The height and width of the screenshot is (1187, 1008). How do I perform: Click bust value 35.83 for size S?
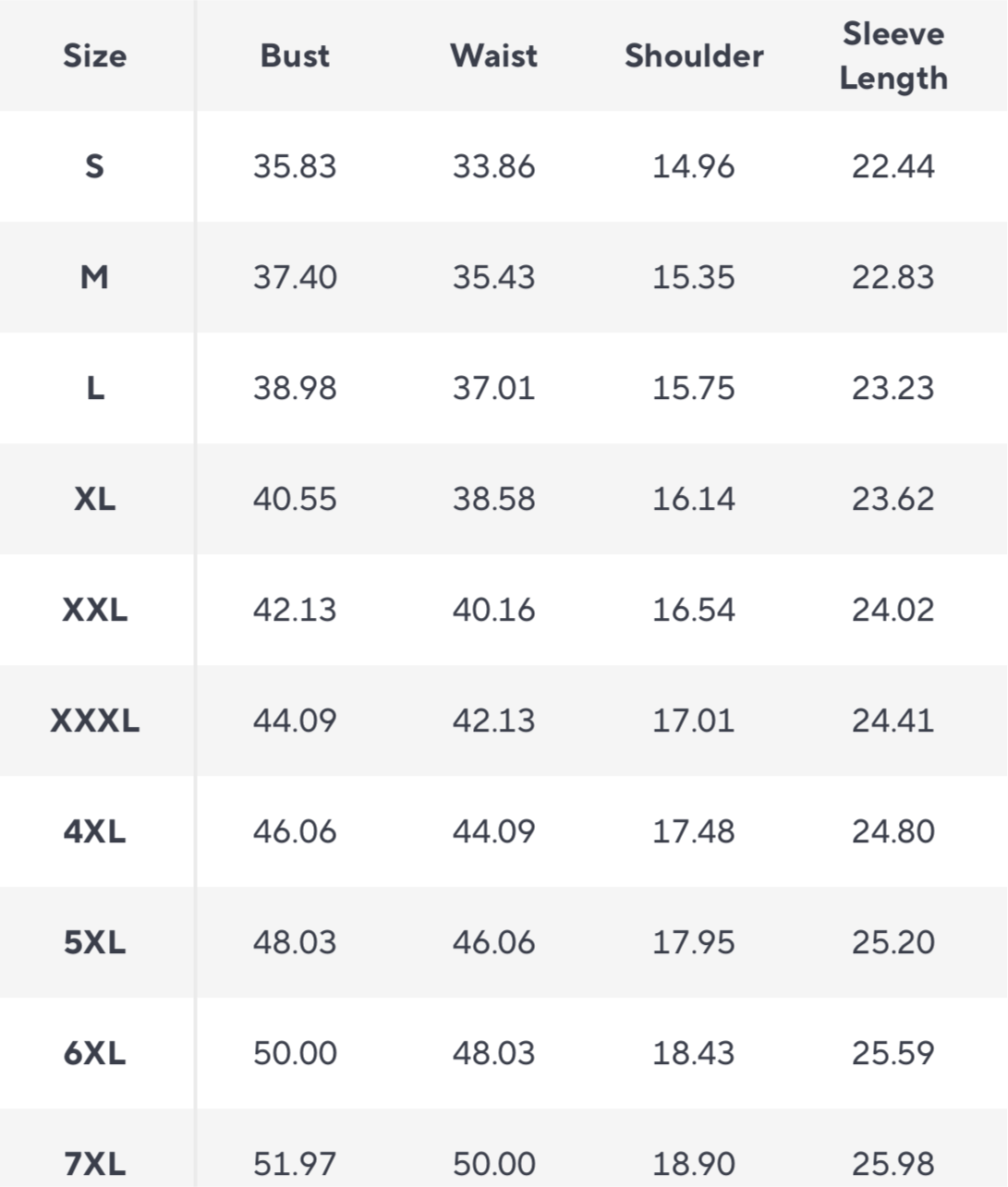[295, 166]
